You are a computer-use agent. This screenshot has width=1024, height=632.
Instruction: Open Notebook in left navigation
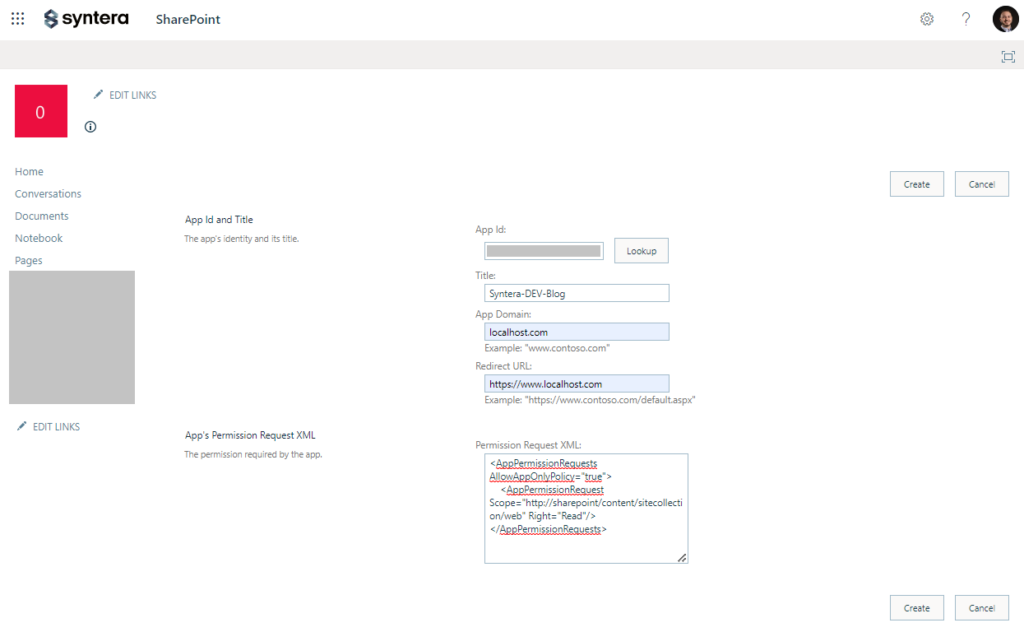pyautogui.click(x=39, y=238)
